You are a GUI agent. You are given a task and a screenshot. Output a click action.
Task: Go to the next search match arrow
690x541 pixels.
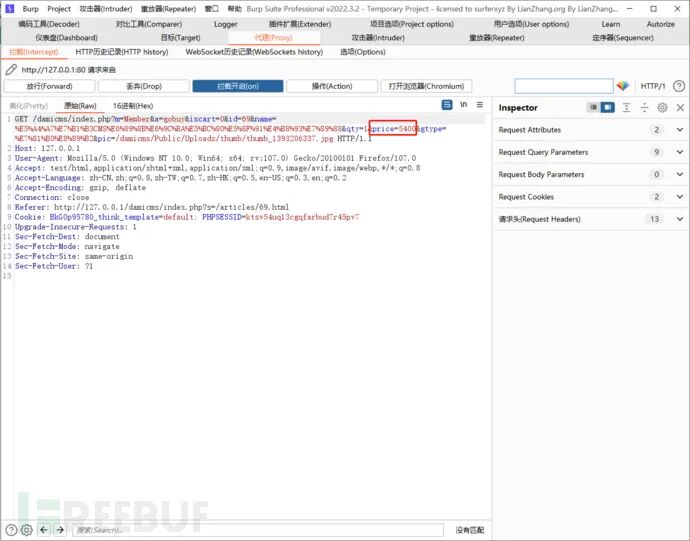click(60, 530)
